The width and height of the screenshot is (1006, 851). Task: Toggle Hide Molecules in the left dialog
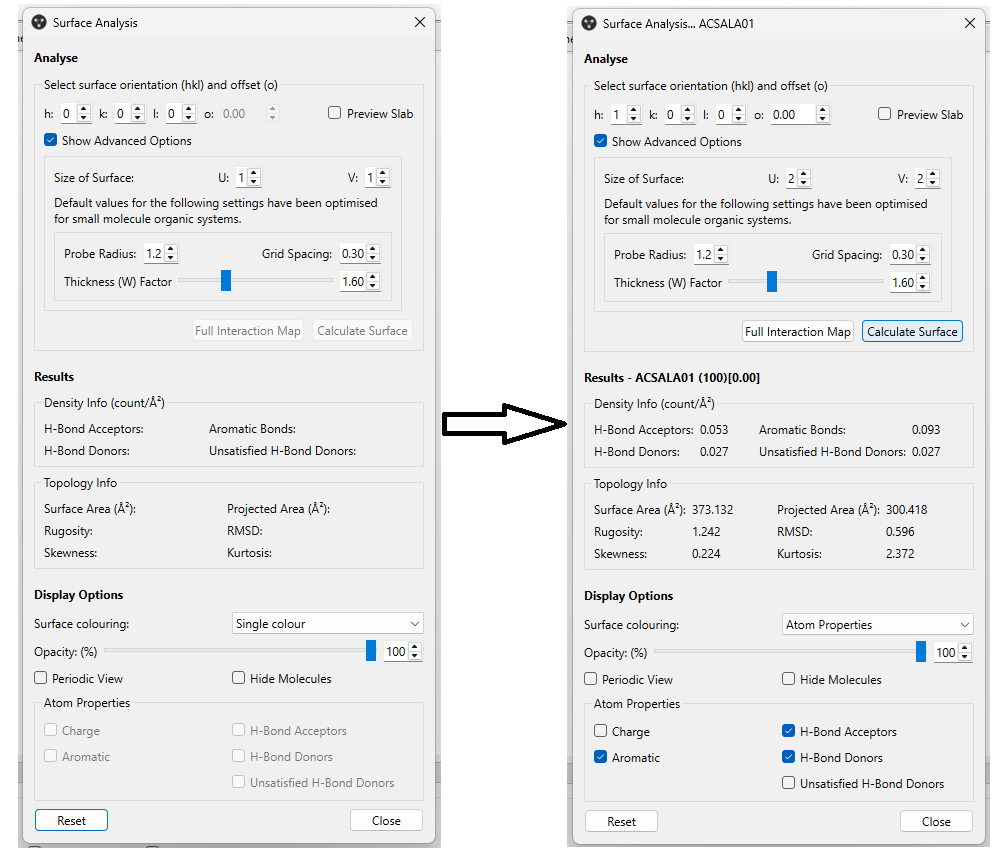click(x=238, y=678)
